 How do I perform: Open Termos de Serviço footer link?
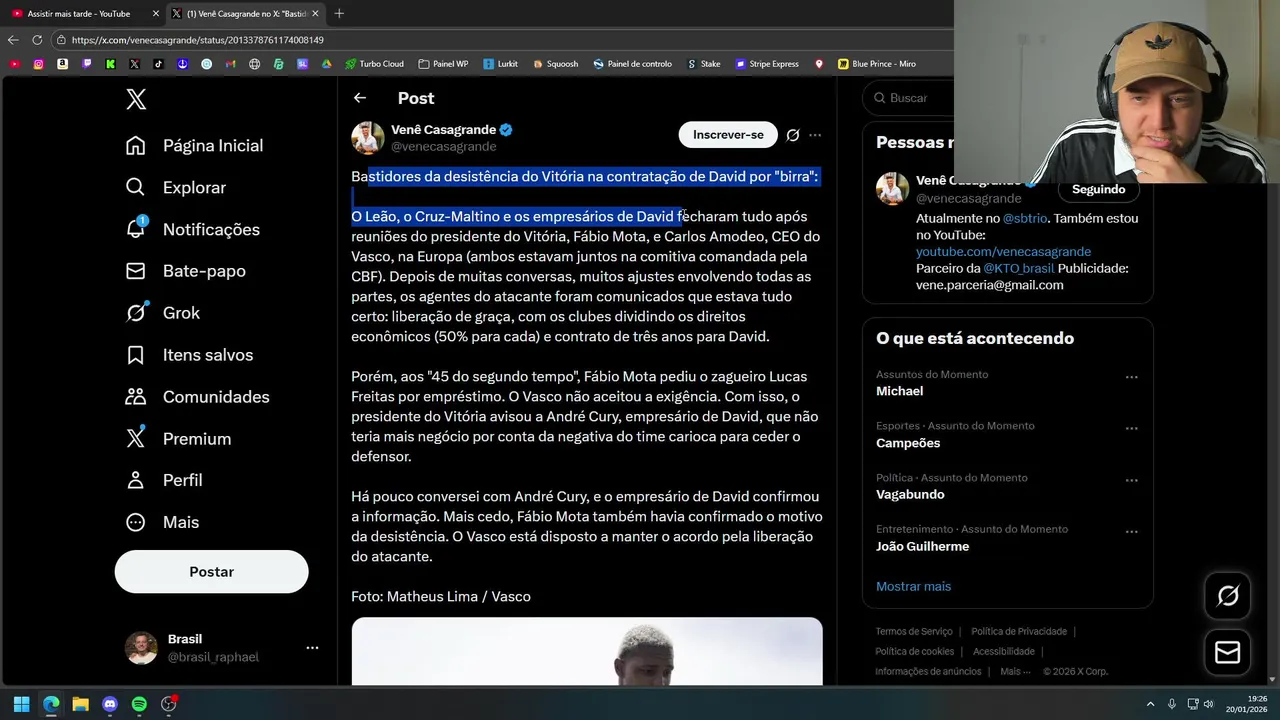tap(913, 632)
